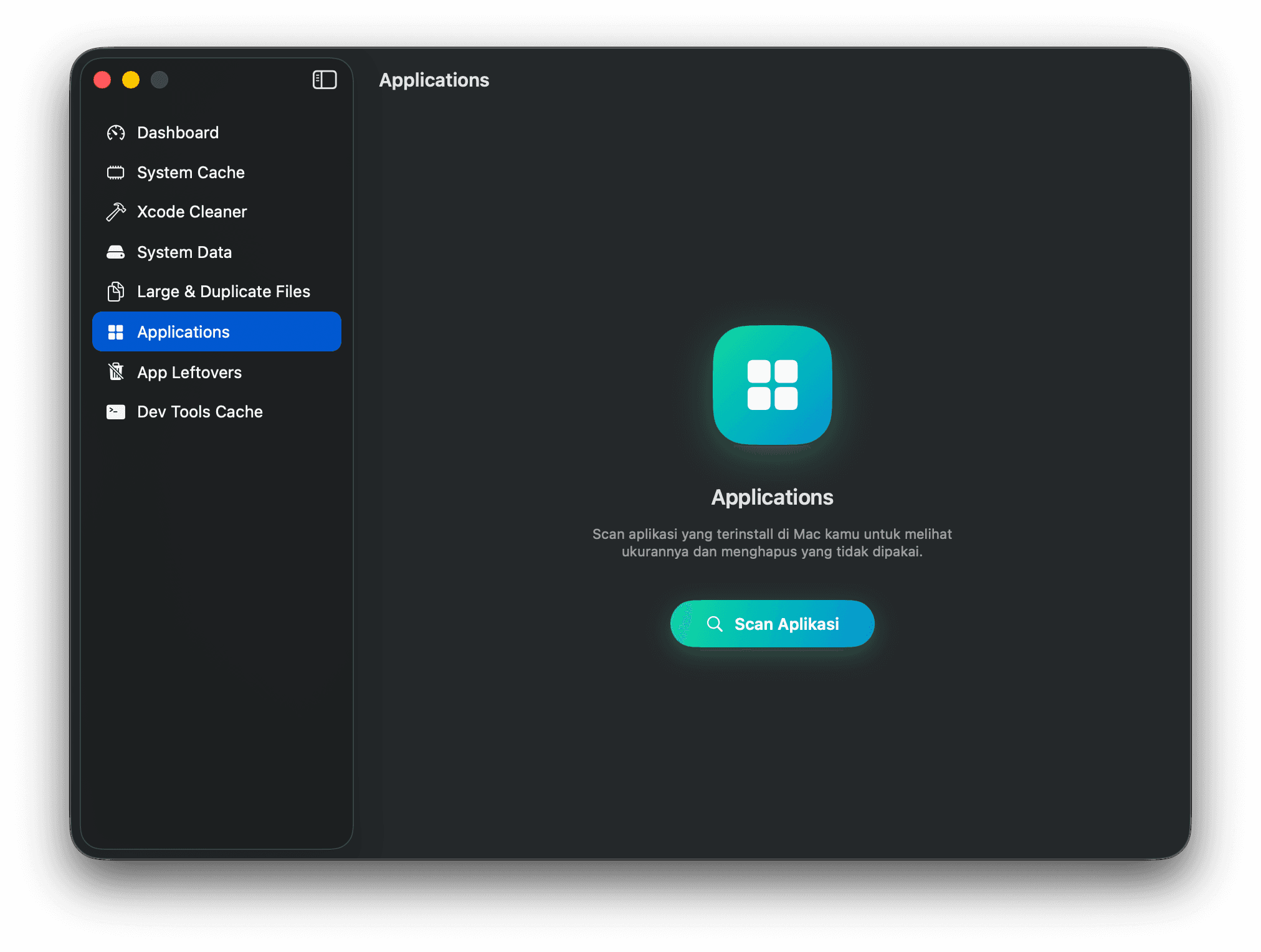Go to Xcode Cleaner

(217, 212)
